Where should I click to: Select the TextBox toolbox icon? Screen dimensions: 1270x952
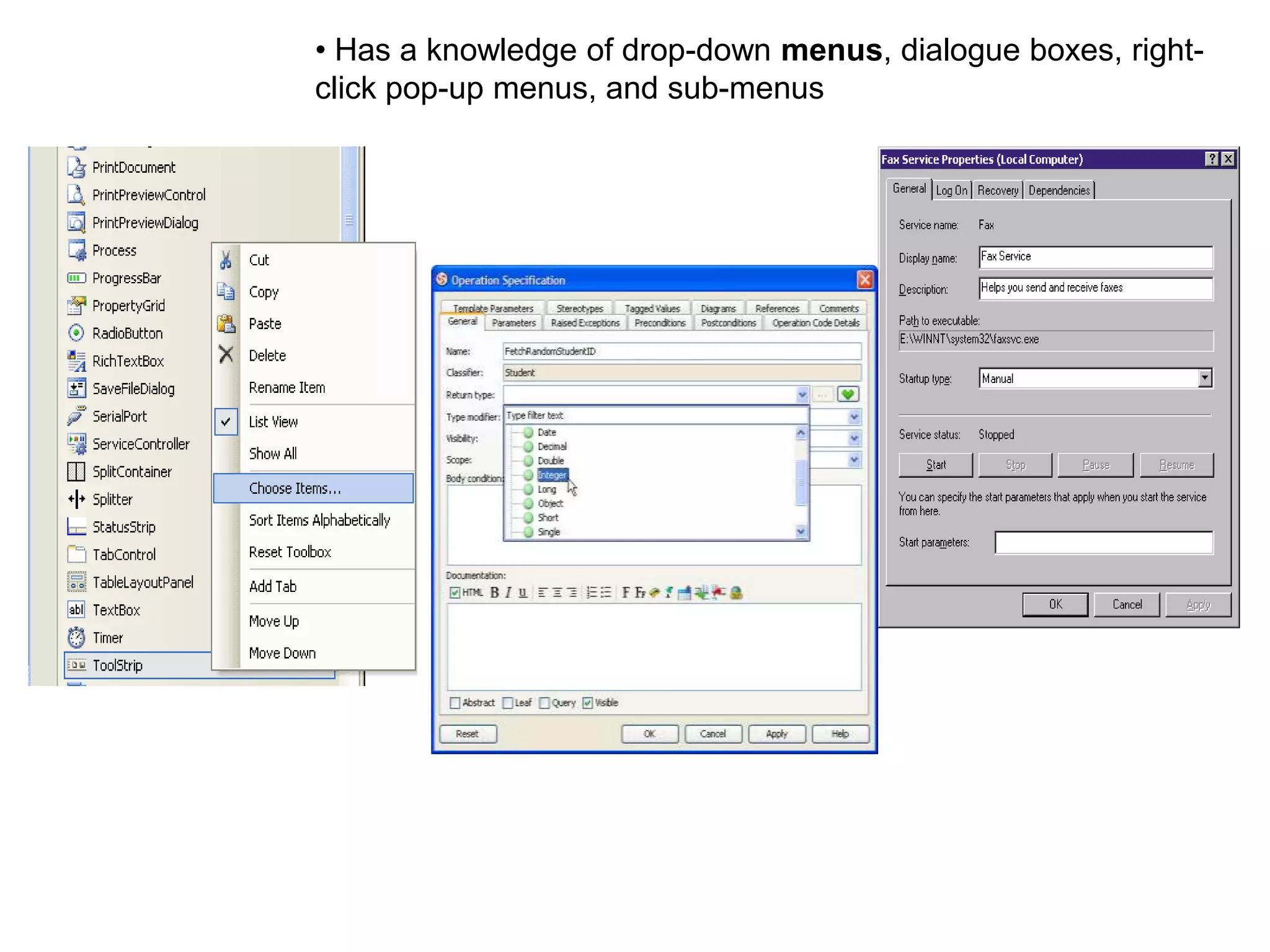pos(76,609)
